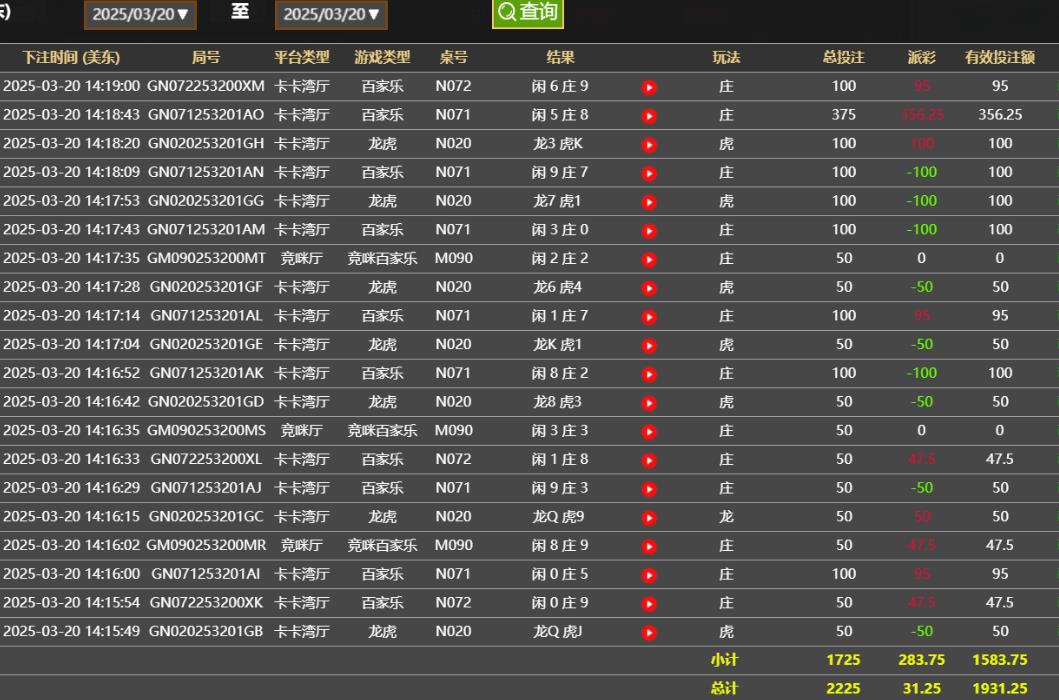This screenshot has width=1059, height=700.
Task: Click the green 查询 search button
Action: pos(528,13)
